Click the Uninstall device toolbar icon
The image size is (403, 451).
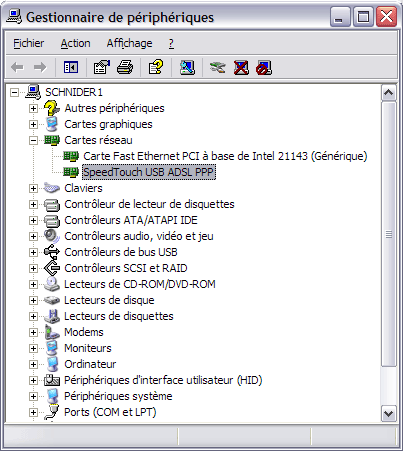point(241,68)
